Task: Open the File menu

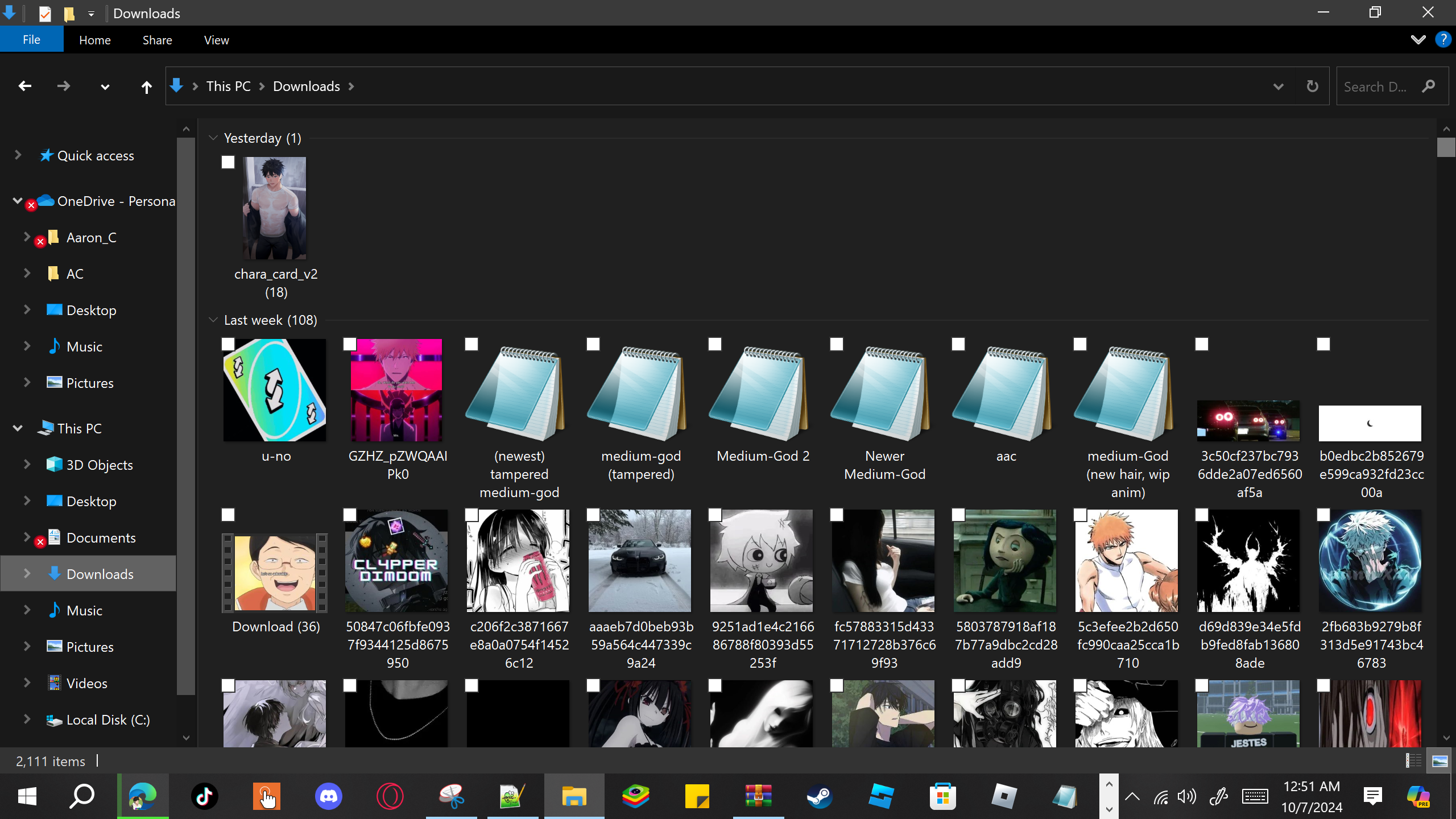Action: tap(31, 40)
